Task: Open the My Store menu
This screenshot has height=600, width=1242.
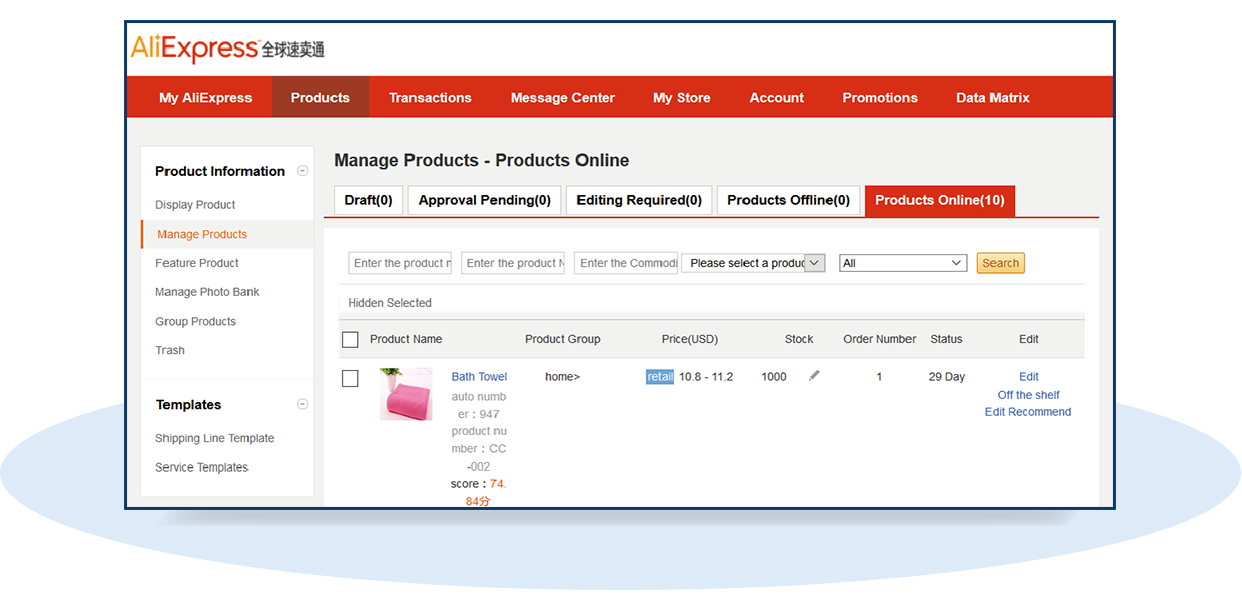Action: click(682, 97)
